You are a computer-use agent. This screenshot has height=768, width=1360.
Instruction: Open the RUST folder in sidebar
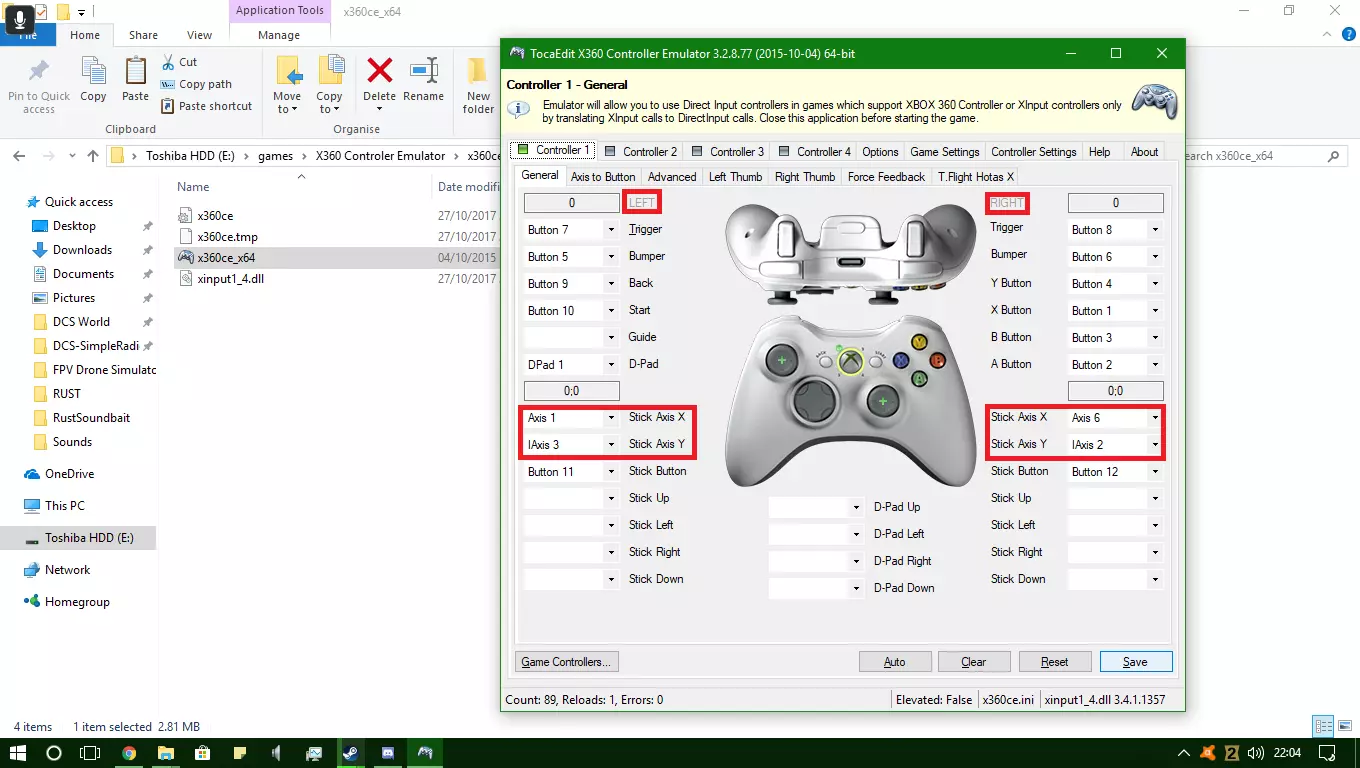(x=67, y=394)
